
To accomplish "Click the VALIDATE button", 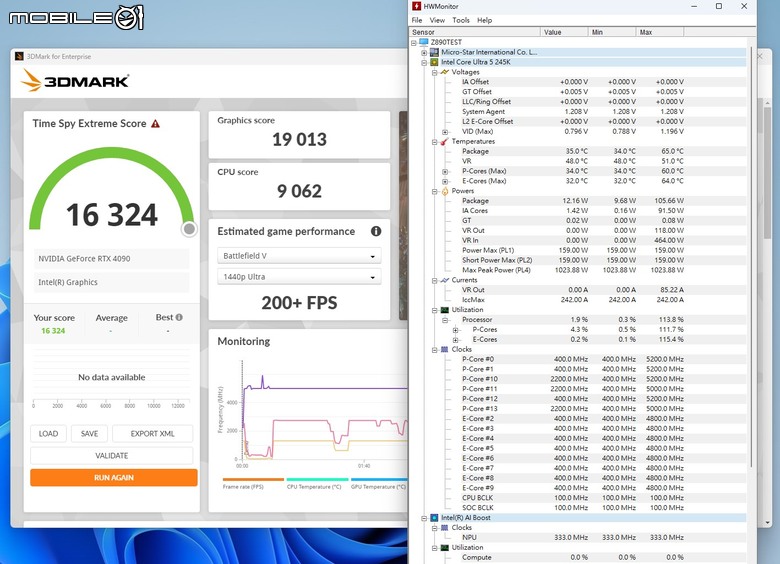I will click(x=111, y=456).
